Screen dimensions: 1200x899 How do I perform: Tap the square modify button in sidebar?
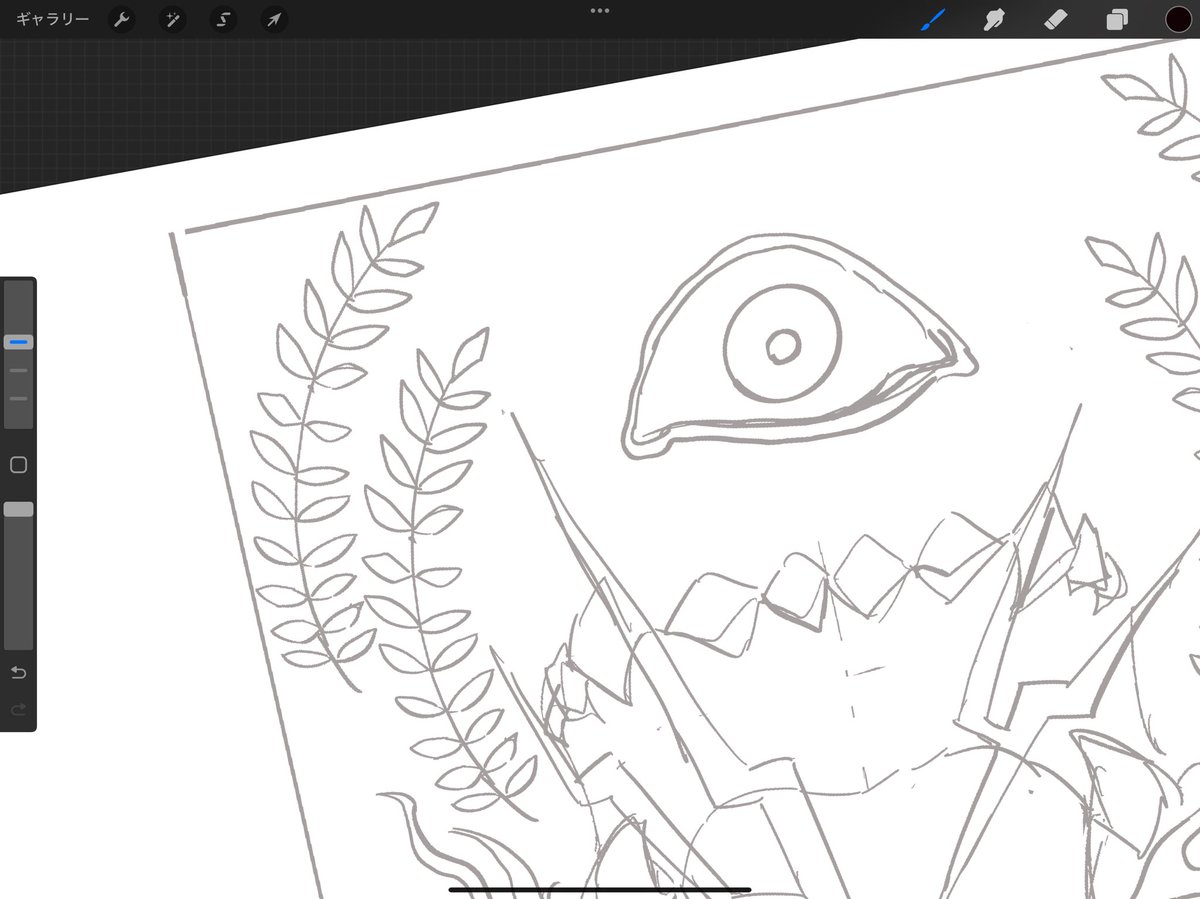tap(18, 465)
